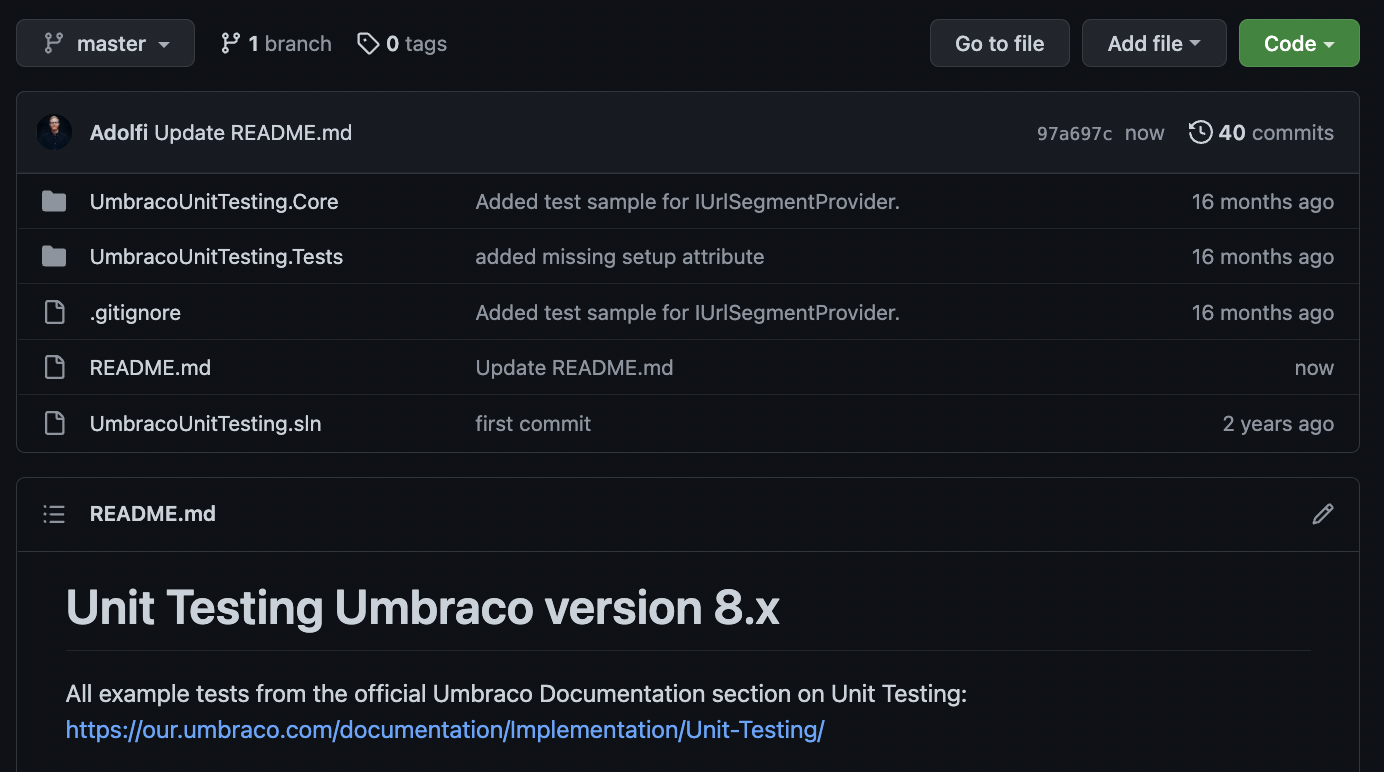Screen dimensions: 1384x772
Task: Click the tag icon beside '0 tags'
Action: [368, 43]
